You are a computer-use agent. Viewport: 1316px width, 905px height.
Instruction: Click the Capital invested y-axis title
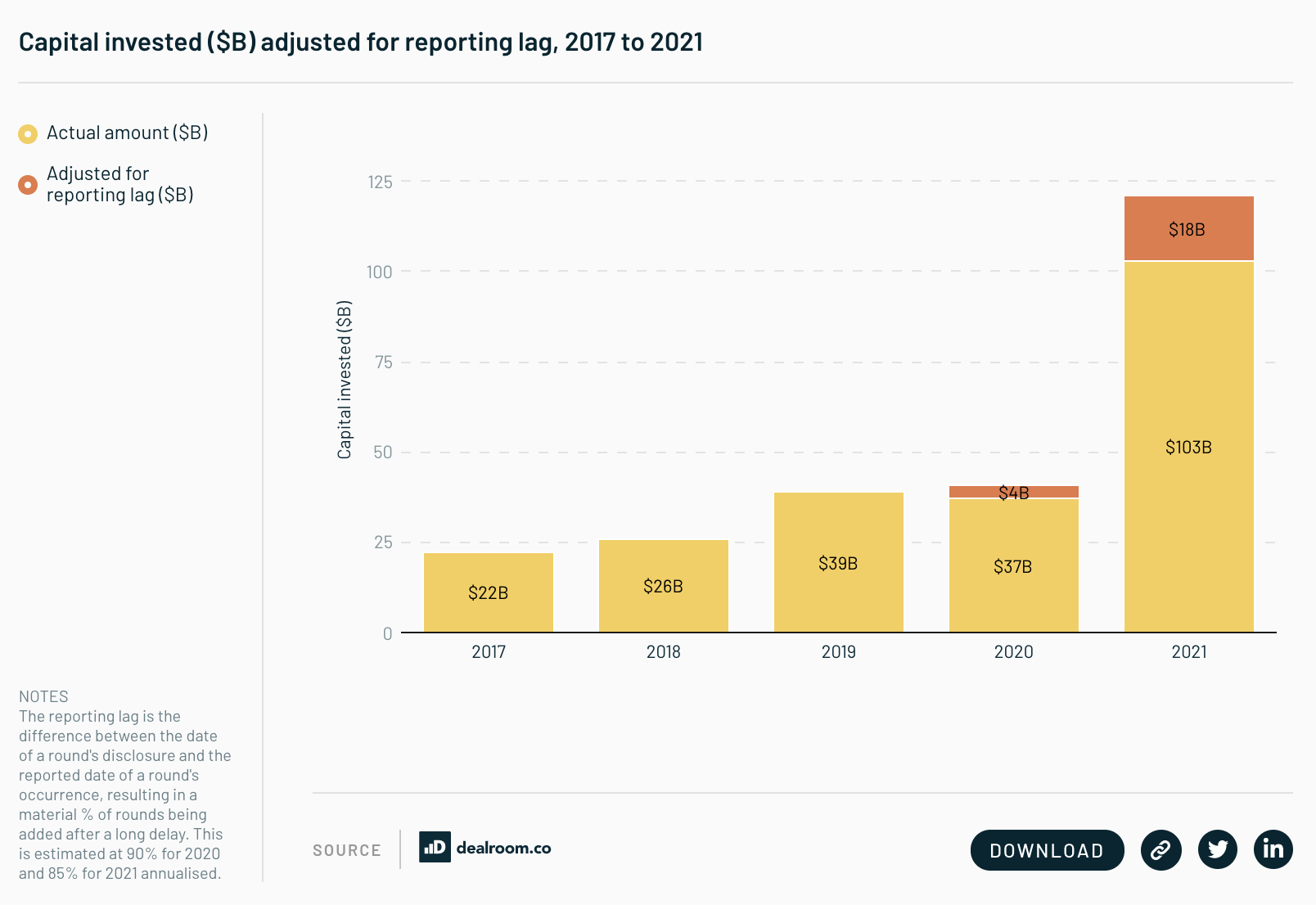tap(345, 380)
